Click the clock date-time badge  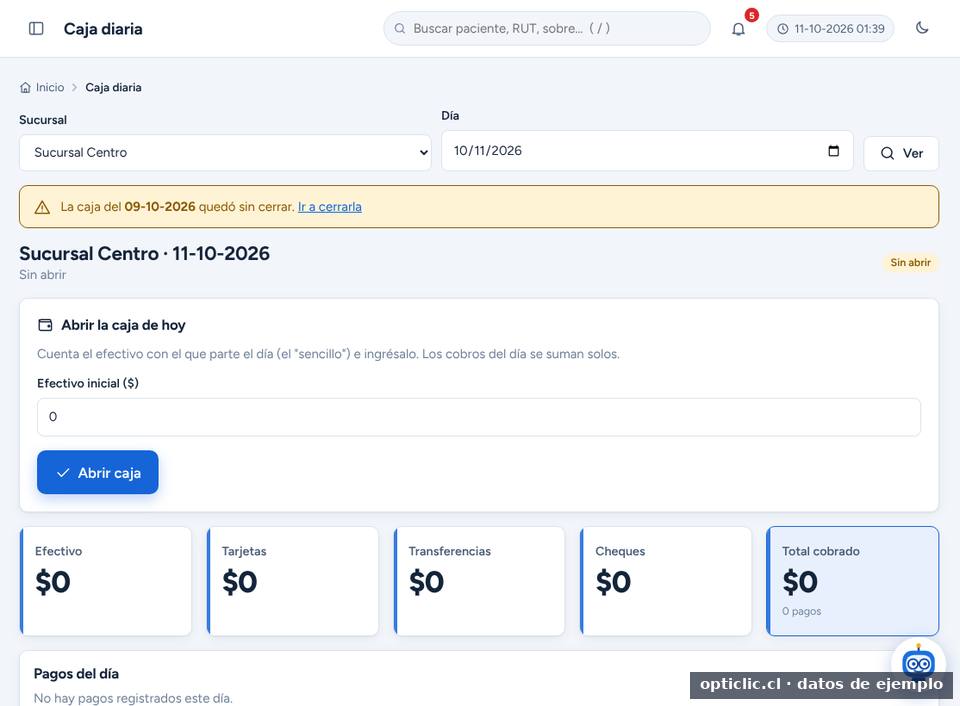tap(830, 29)
